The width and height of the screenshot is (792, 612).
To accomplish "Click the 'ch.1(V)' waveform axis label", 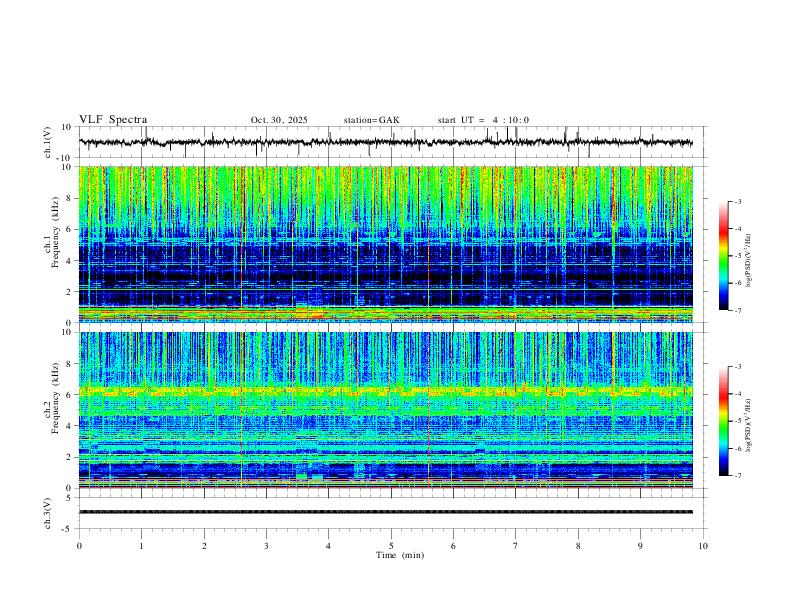I will [x=48, y=142].
